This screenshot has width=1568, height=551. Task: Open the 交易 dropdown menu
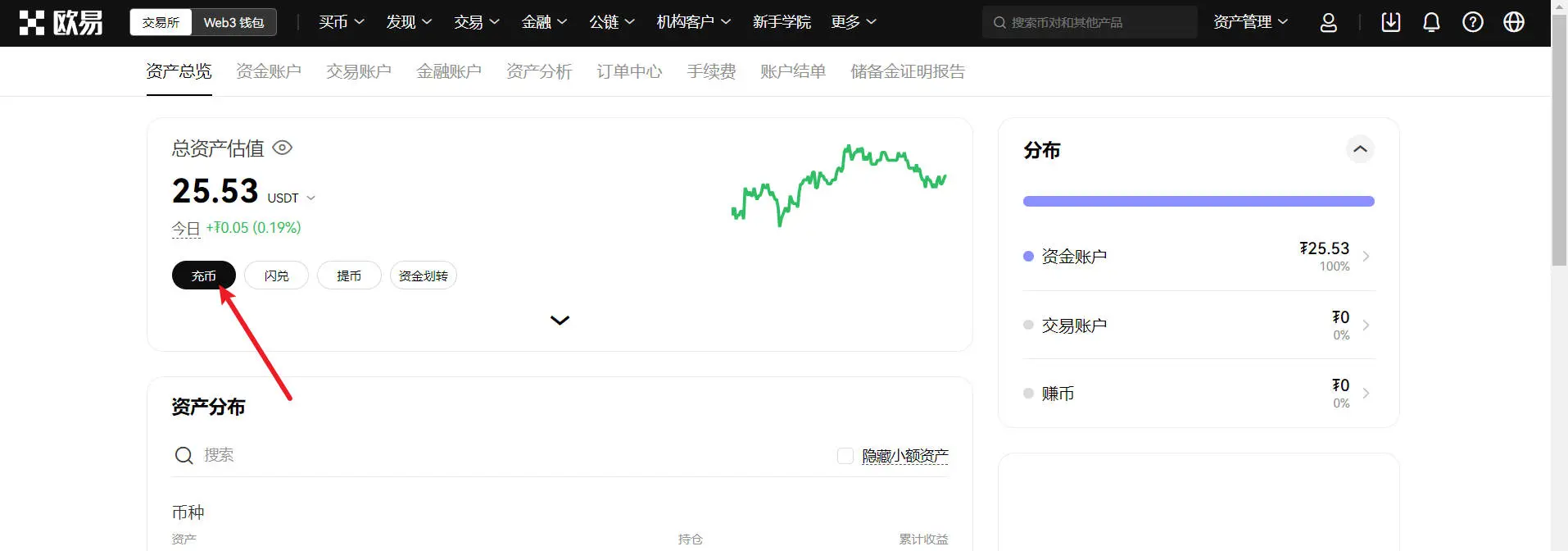click(477, 22)
